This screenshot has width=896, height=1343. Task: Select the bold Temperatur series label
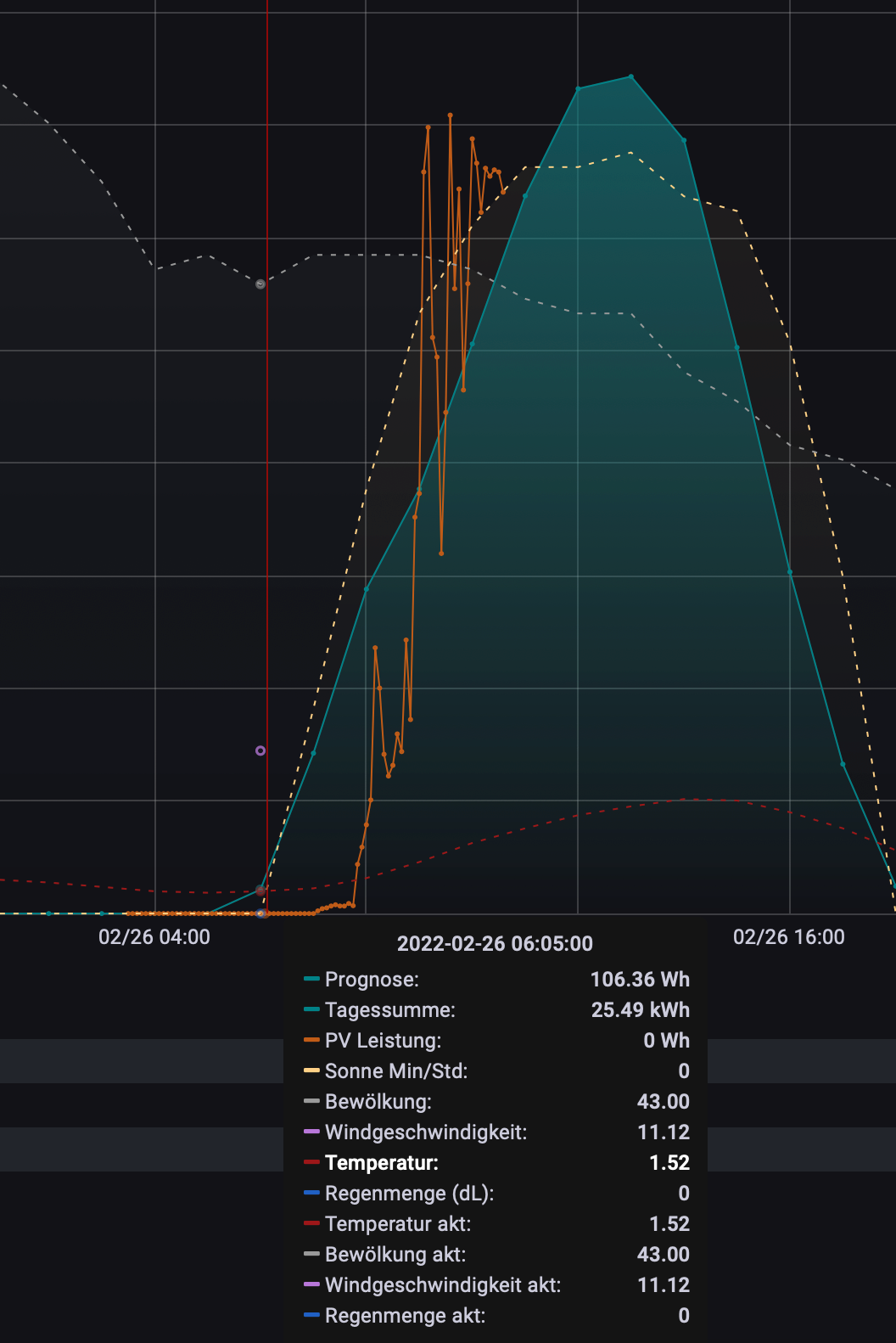[x=381, y=1163]
